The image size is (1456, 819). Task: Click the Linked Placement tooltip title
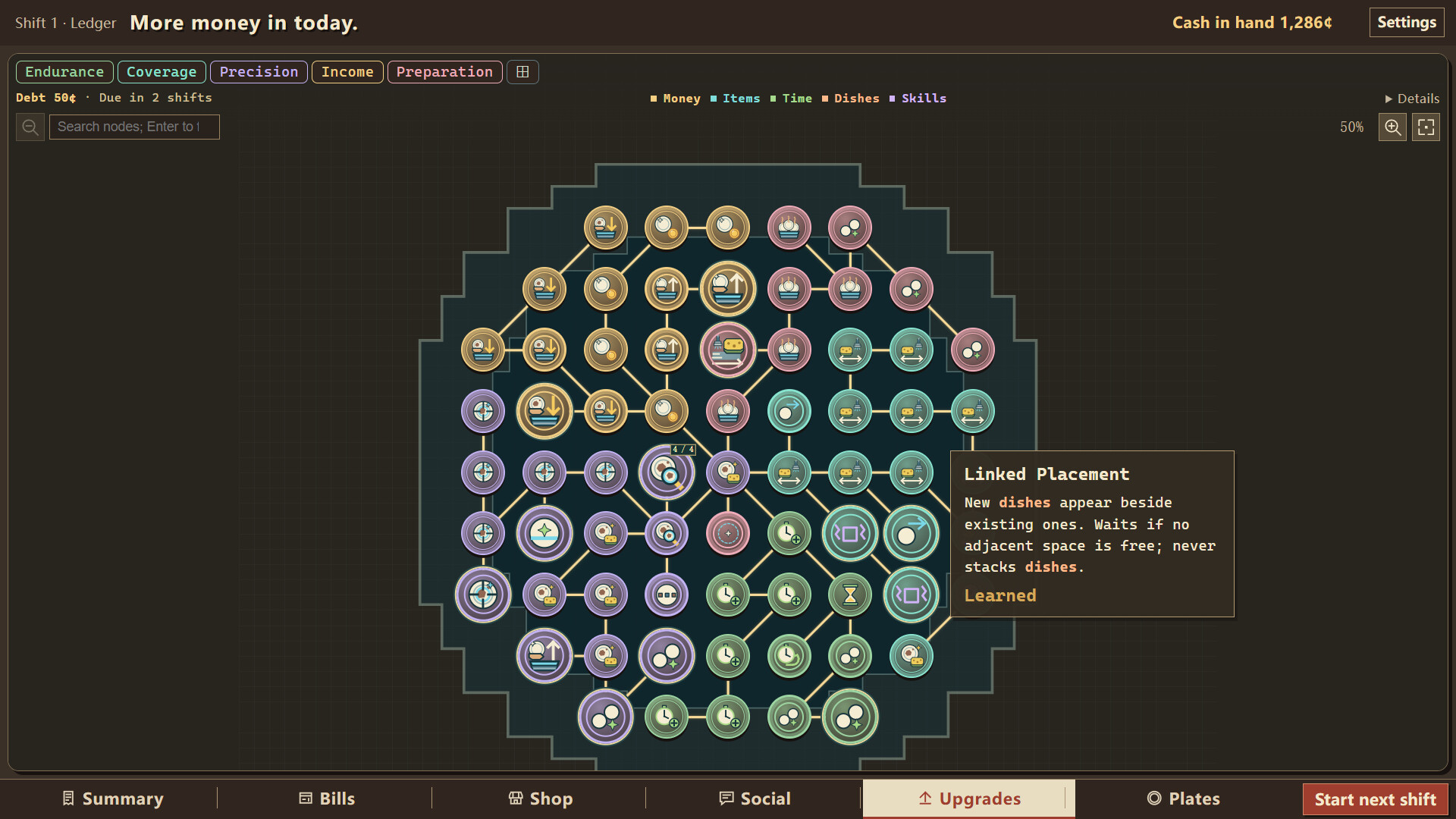point(1046,475)
